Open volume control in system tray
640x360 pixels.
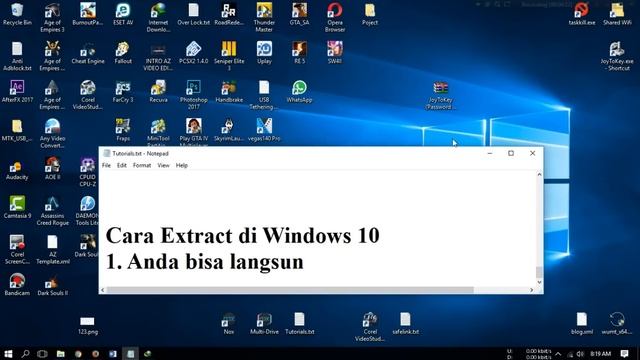[580, 354]
